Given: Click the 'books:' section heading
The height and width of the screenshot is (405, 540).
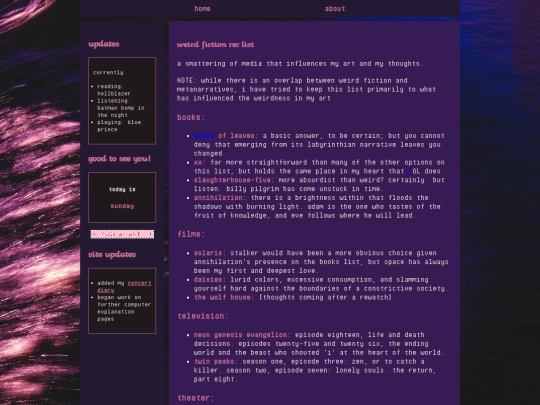Looking at the screenshot, I should [x=191, y=117].
